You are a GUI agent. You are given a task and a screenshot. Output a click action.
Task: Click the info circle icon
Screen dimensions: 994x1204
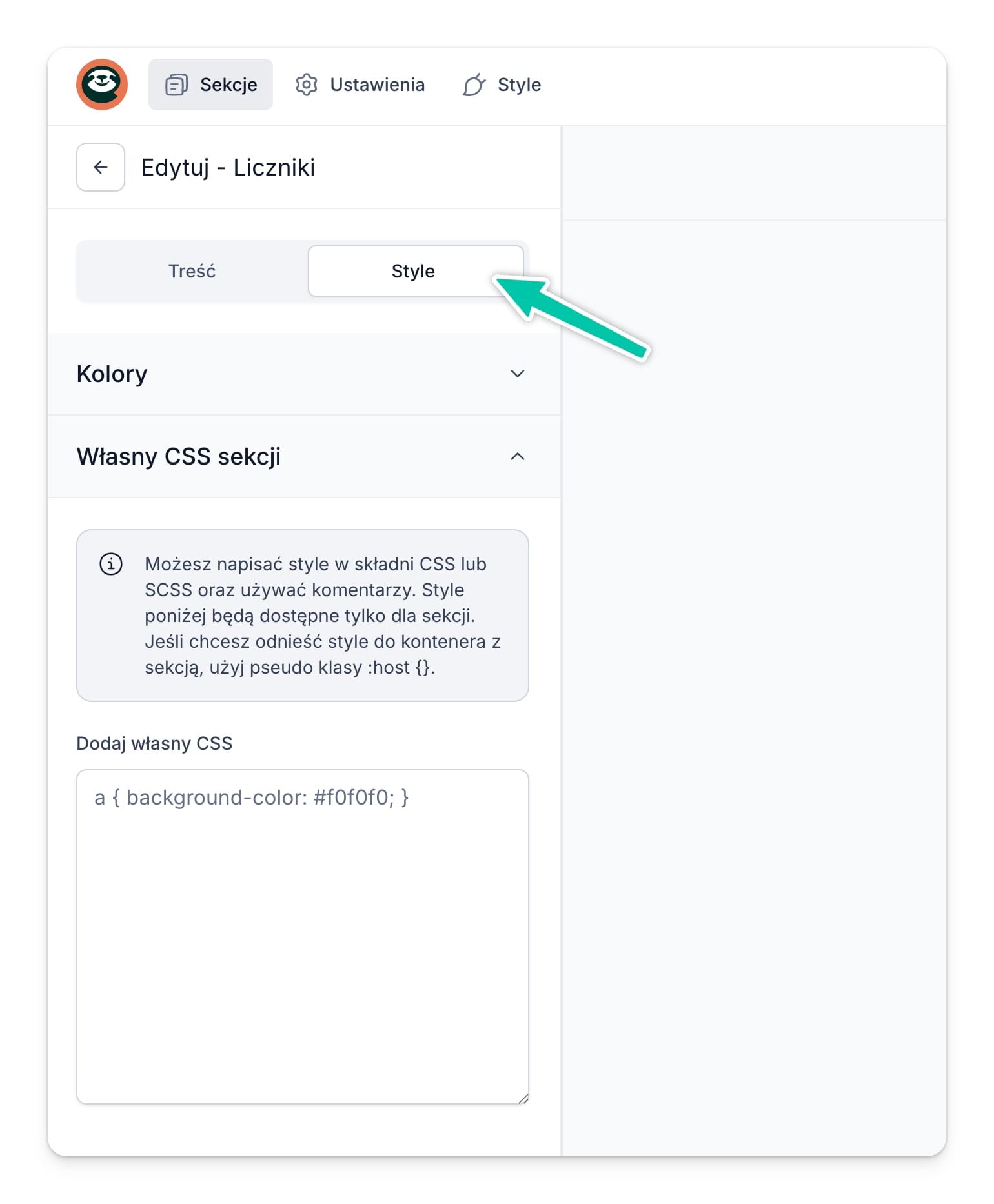point(111,563)
